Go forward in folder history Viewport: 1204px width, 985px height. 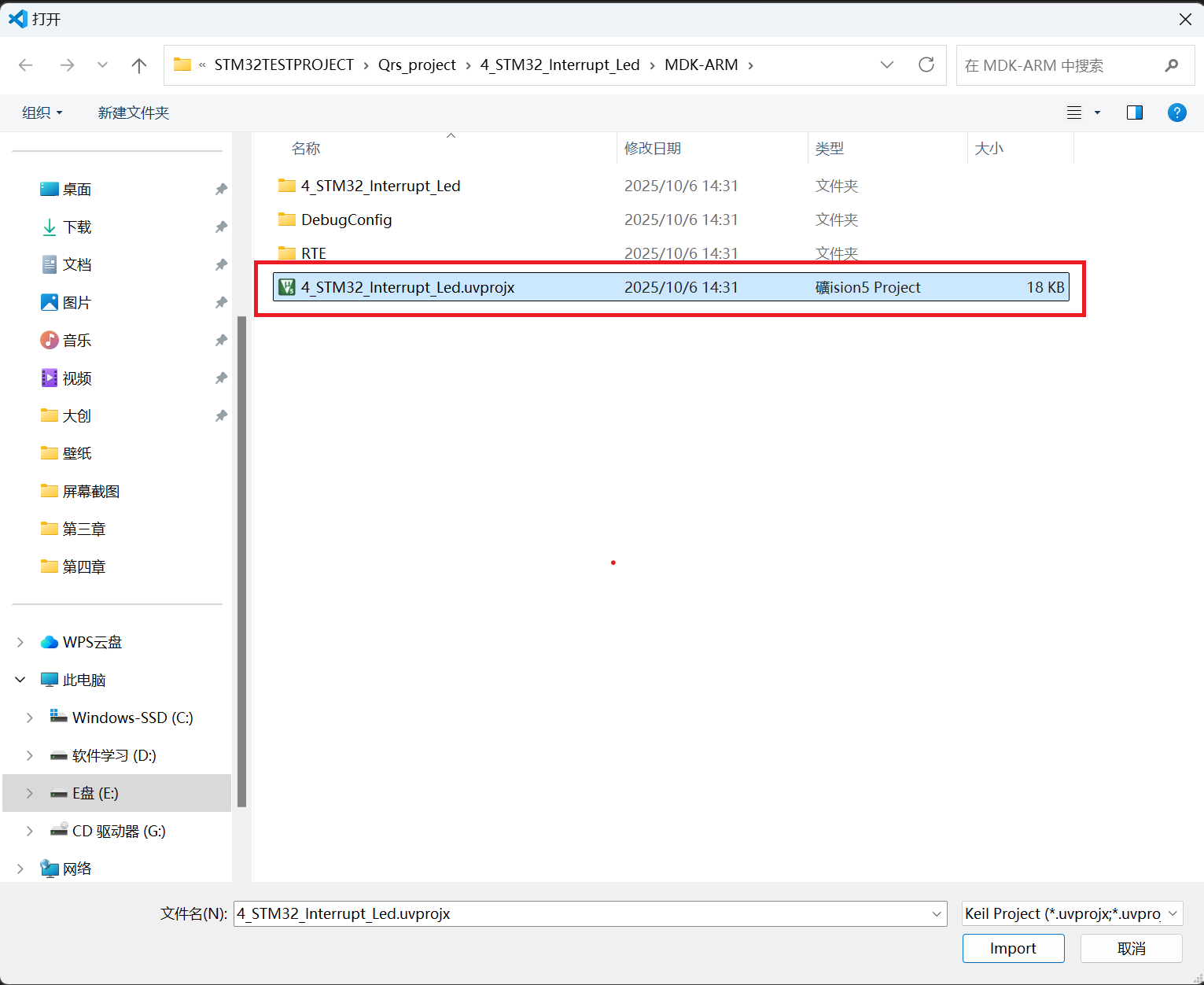(x=68, y=65)
